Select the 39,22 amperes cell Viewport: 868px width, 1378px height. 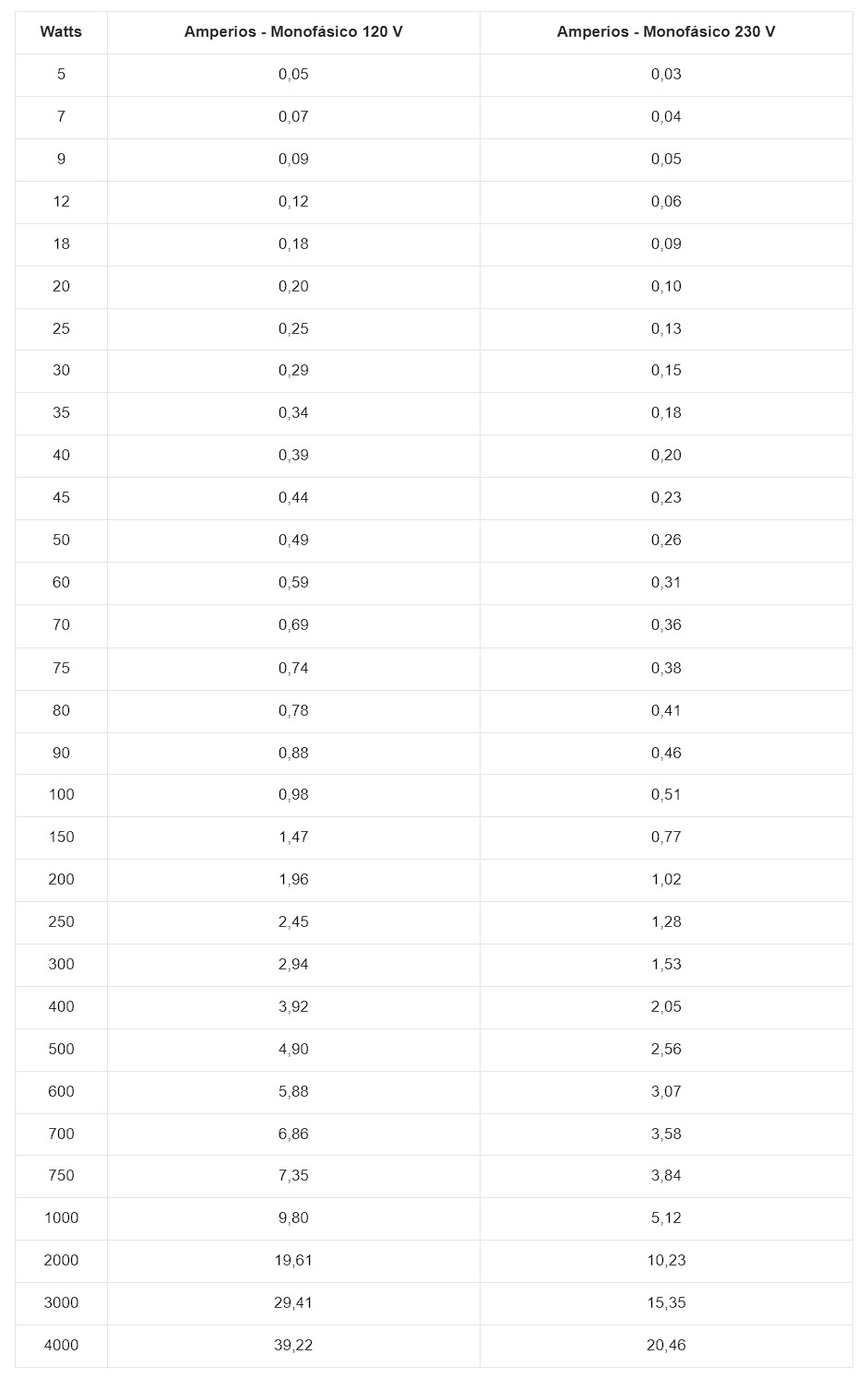click(x=293, y=1346)
